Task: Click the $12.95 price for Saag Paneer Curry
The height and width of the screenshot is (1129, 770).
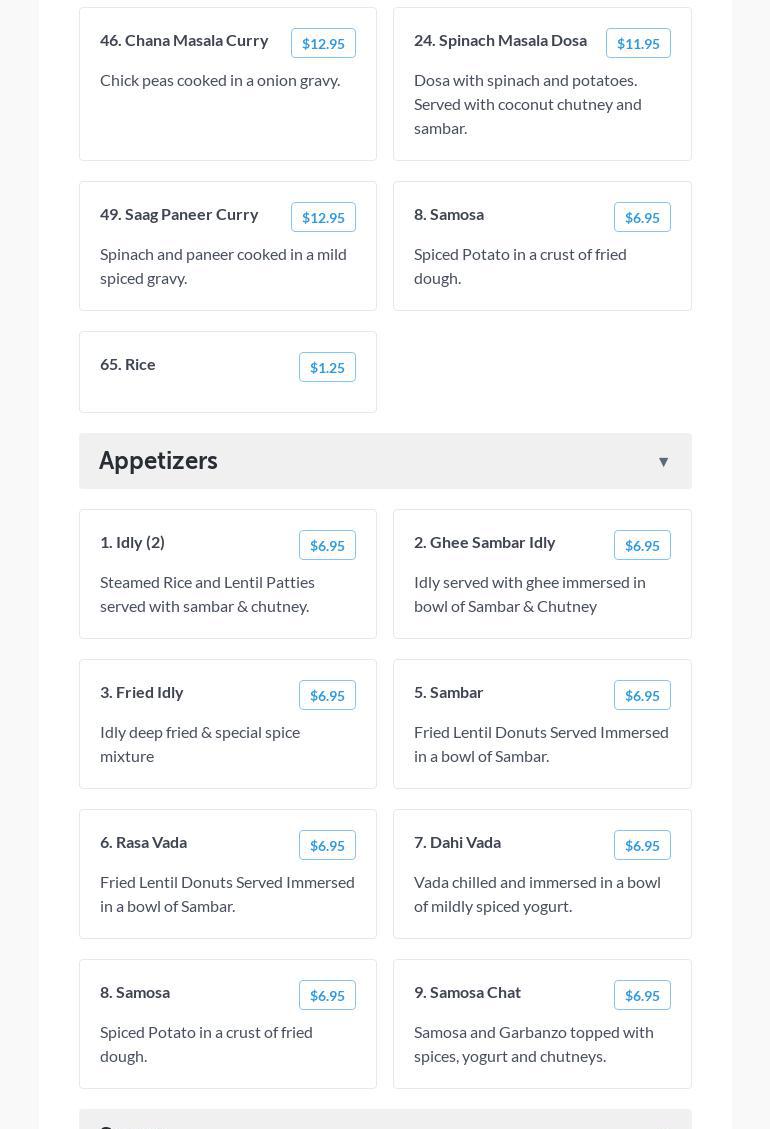Action: [x=323, y=217]
